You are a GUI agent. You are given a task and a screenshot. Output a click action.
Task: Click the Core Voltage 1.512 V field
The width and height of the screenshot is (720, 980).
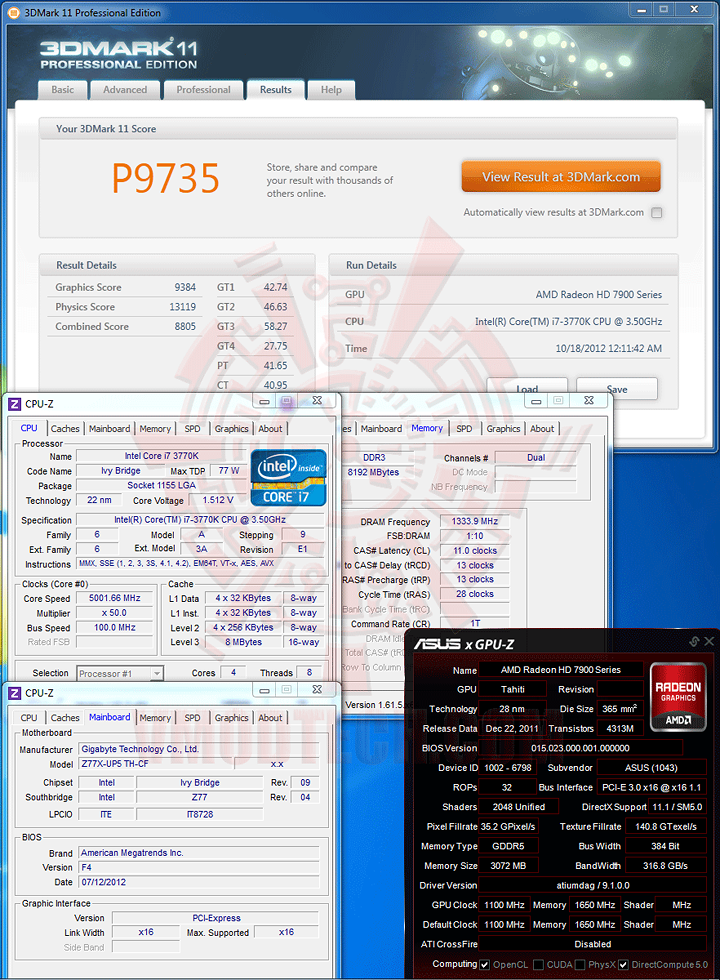tap(218, 500)
